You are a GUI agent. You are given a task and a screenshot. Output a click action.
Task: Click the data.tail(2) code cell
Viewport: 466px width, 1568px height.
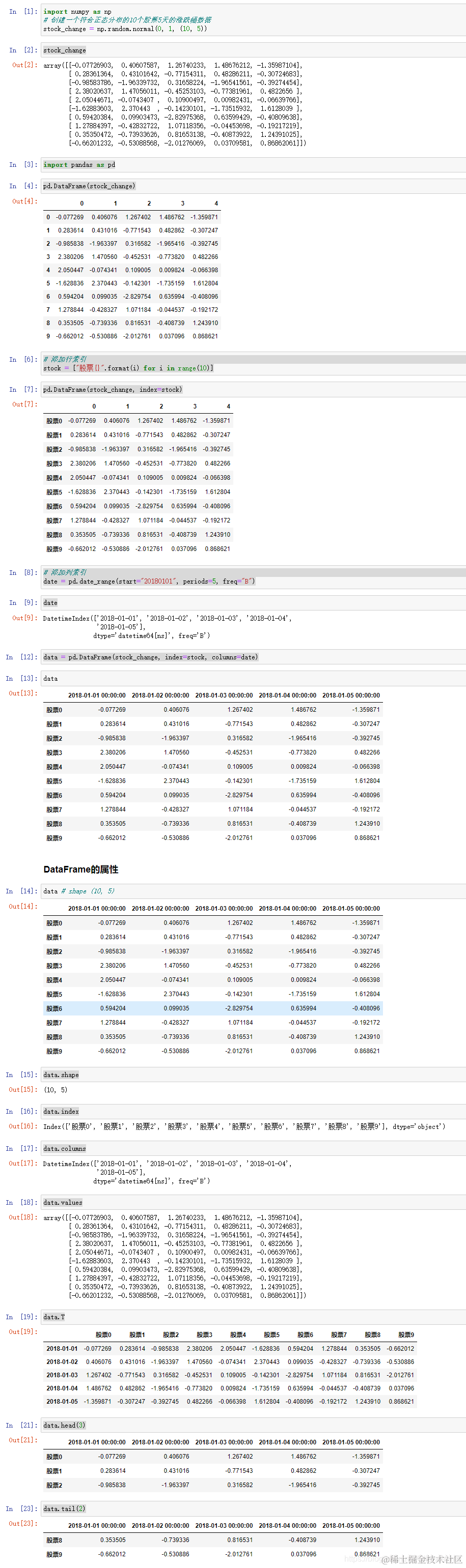click(254, 1508)
